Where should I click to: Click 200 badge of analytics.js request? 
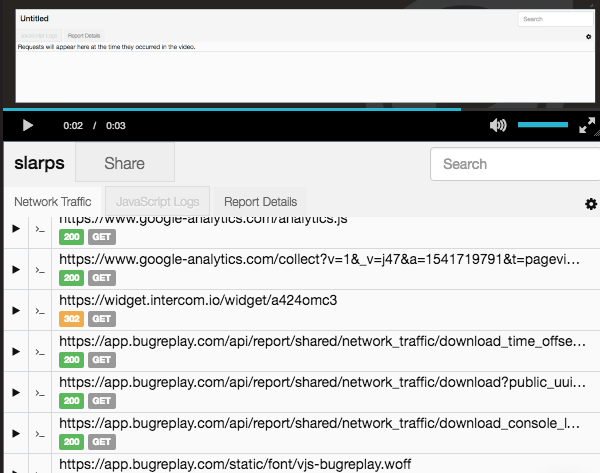pyautogui.click(x=72, y=237)
